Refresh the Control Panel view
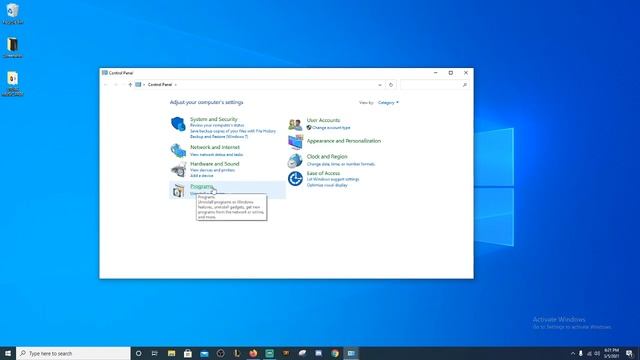 pos(391,85)
